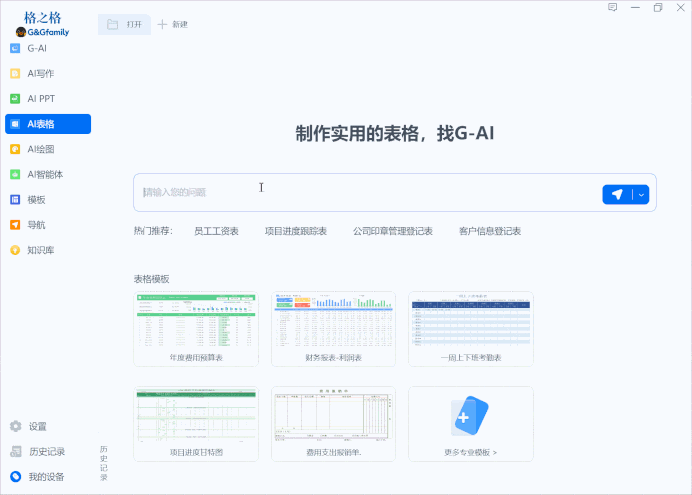Click 公司印章管理登记表 suggestion
This screenshot has width=692, height=495.
coord(392,231)
